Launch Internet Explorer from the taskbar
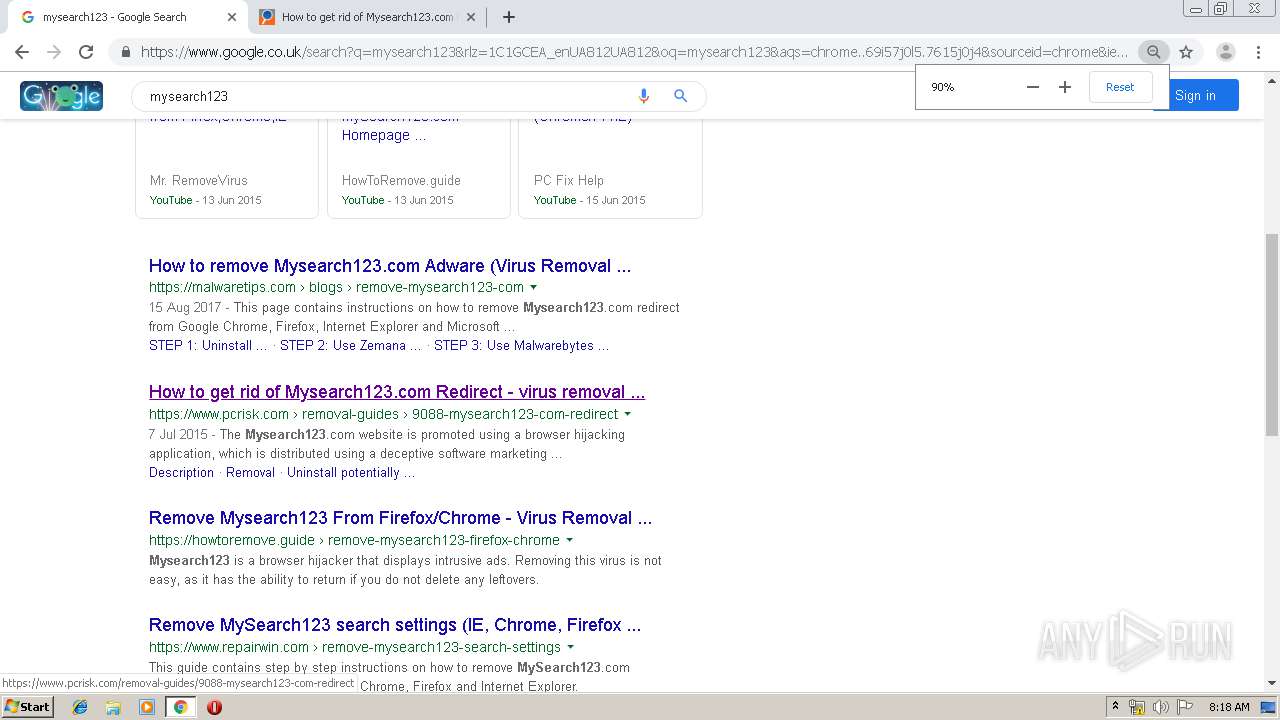 point(80,707)
